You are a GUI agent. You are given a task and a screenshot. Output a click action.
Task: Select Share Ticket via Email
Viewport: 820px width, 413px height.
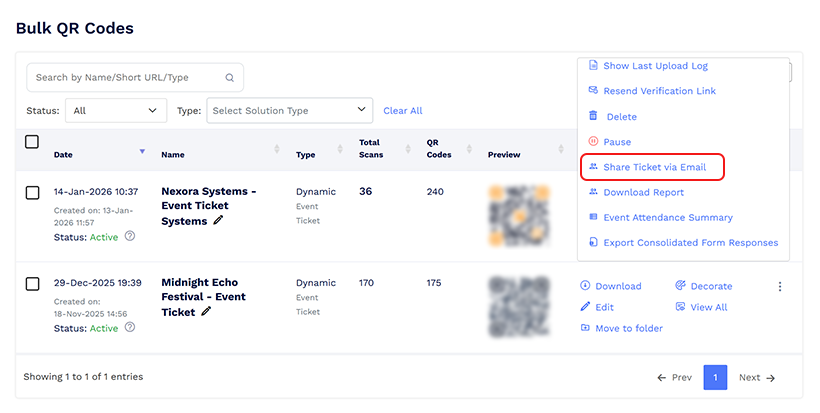coord(647,167)
